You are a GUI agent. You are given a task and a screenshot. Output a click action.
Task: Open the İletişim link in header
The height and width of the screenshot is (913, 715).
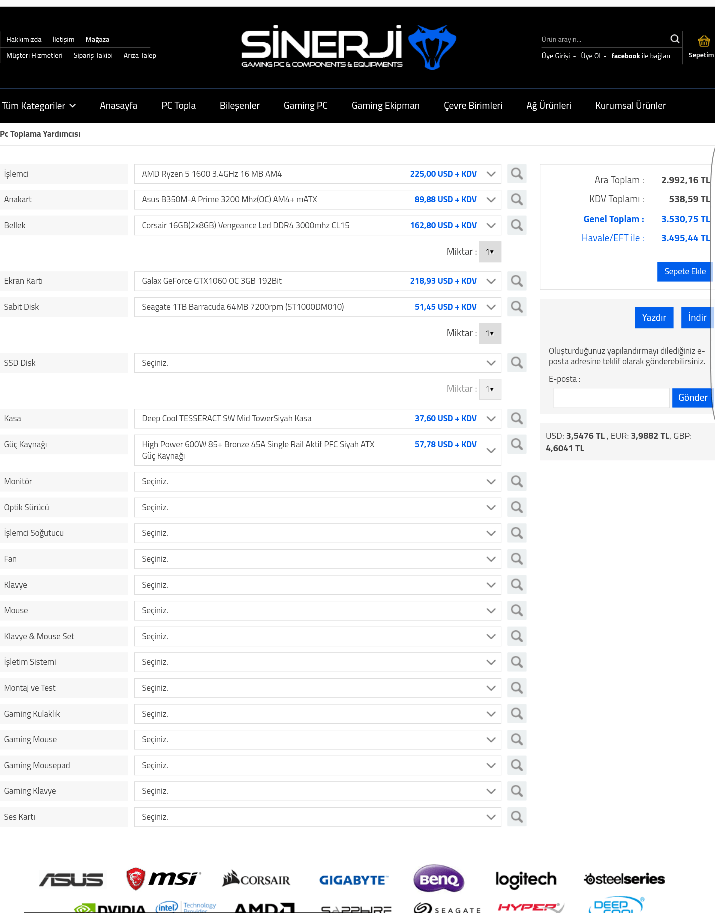(x=63, y=40)
